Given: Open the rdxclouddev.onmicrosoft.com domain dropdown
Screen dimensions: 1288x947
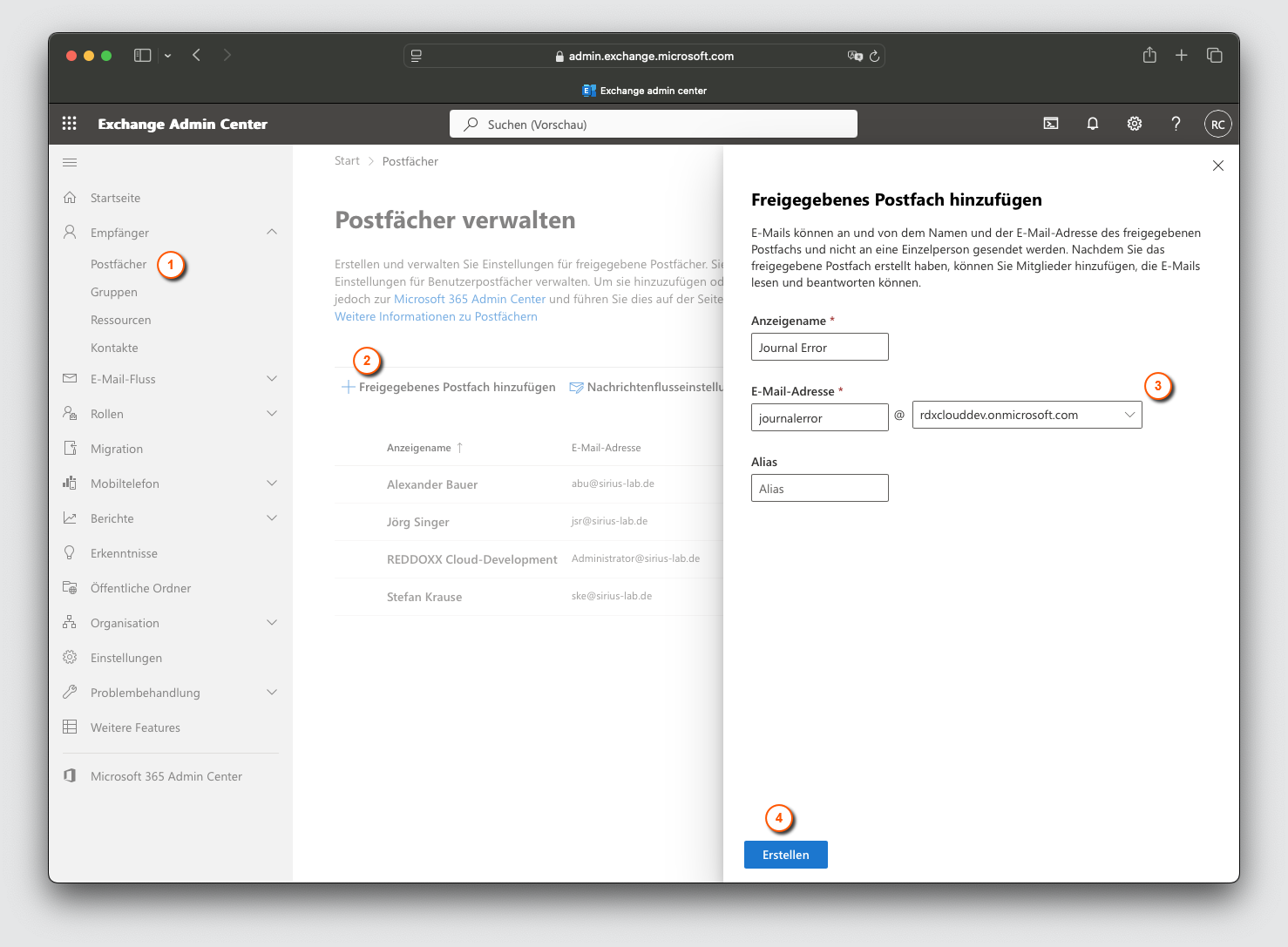Looking at the screenshot, I should pyautogui.click(x=1027, y=415).
